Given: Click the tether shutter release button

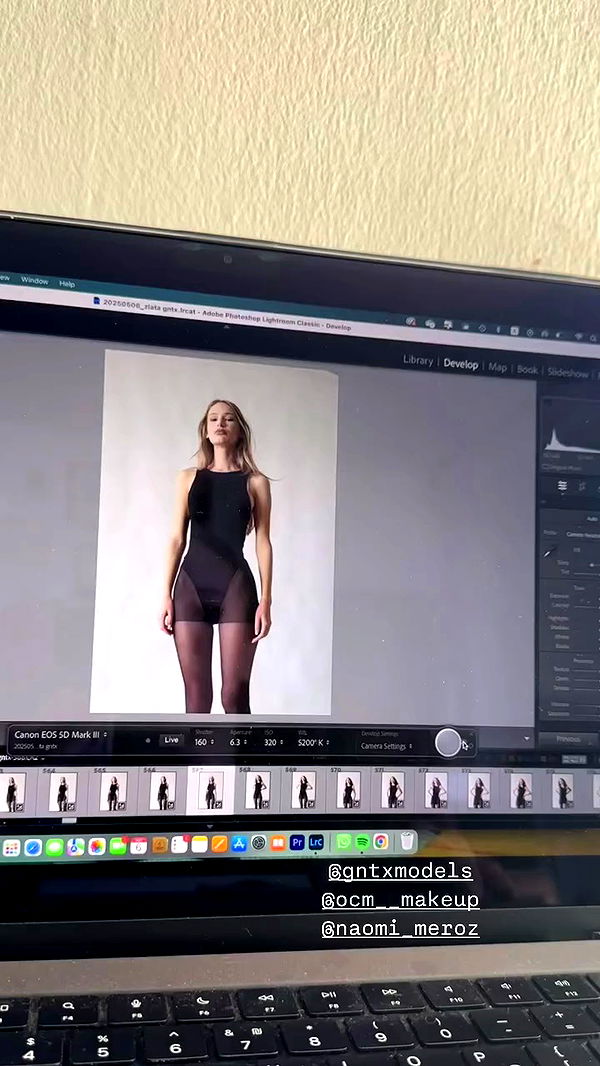Looking at the screenshot, I should tap(448, 742).
